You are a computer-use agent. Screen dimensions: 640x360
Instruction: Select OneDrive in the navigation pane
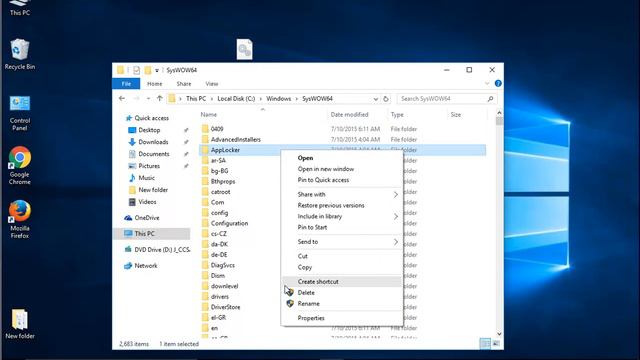coord(142,218)
